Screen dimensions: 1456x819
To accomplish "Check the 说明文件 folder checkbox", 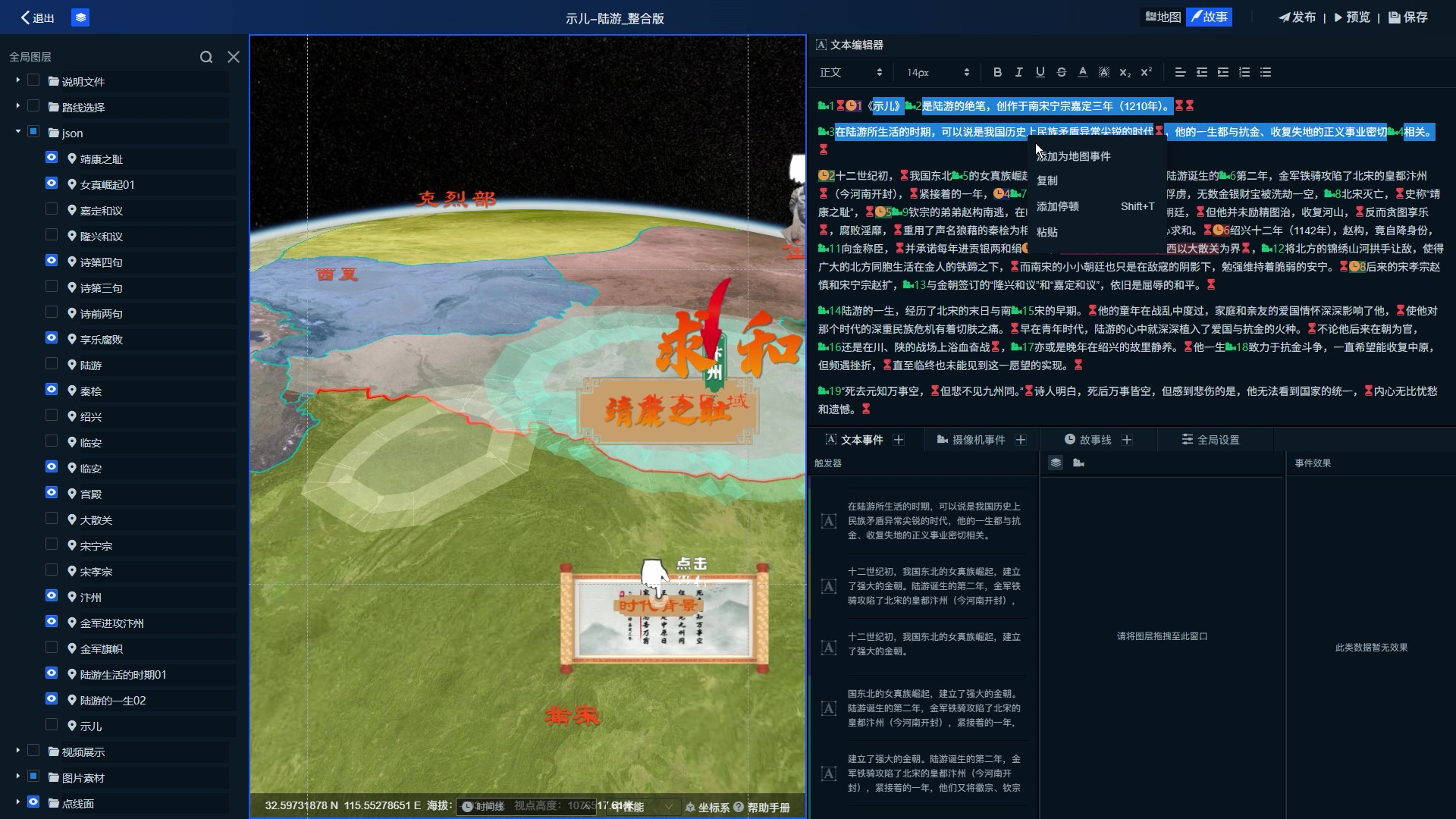I will pyautogui.click(x=33, y=80).
